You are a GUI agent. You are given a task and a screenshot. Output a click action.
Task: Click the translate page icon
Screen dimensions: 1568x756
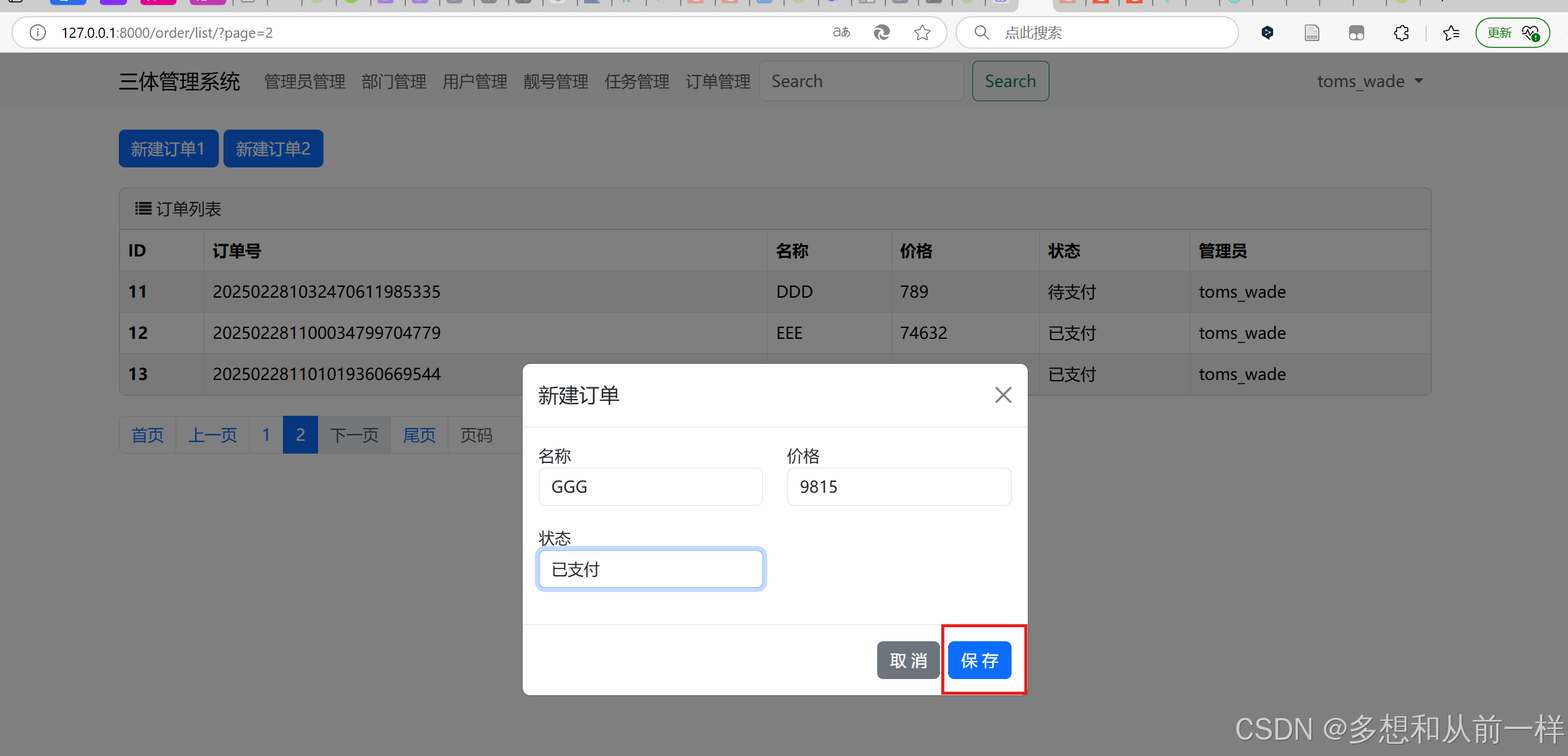click(x=841, y=32)
